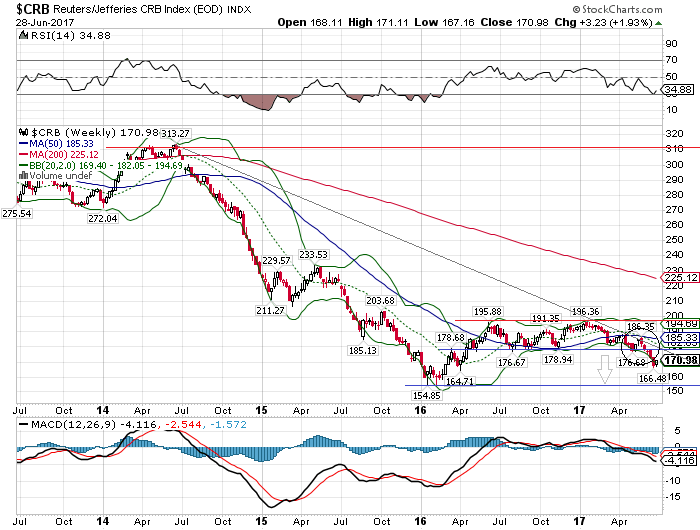Click the 185.33 MA50 value tag

[681, 338]
